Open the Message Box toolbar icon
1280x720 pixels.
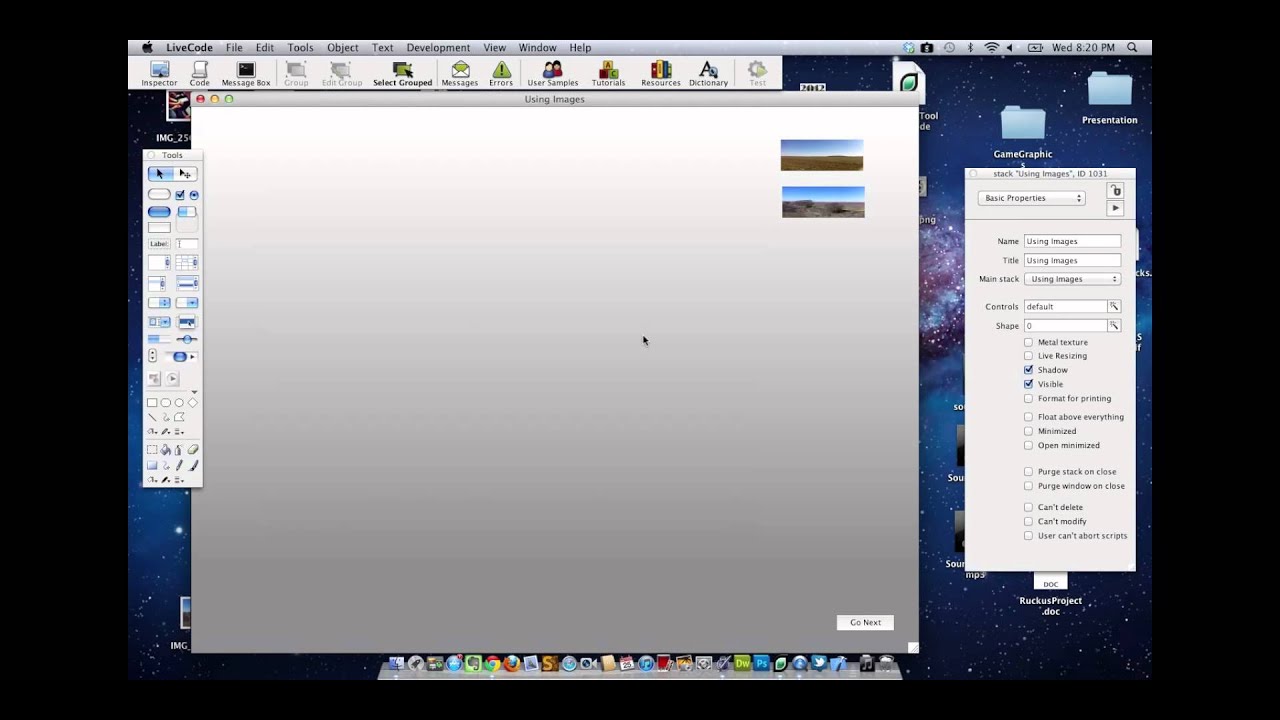[246, 73]
